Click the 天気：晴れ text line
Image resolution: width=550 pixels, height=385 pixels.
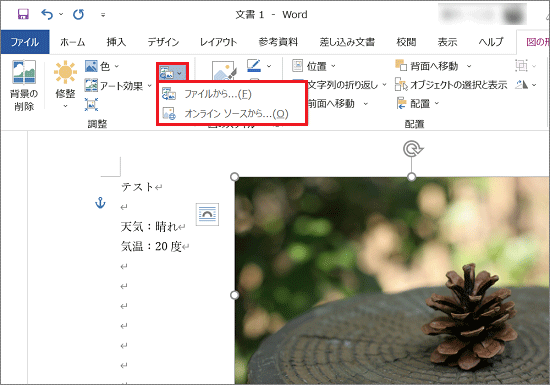coord(149,227)
